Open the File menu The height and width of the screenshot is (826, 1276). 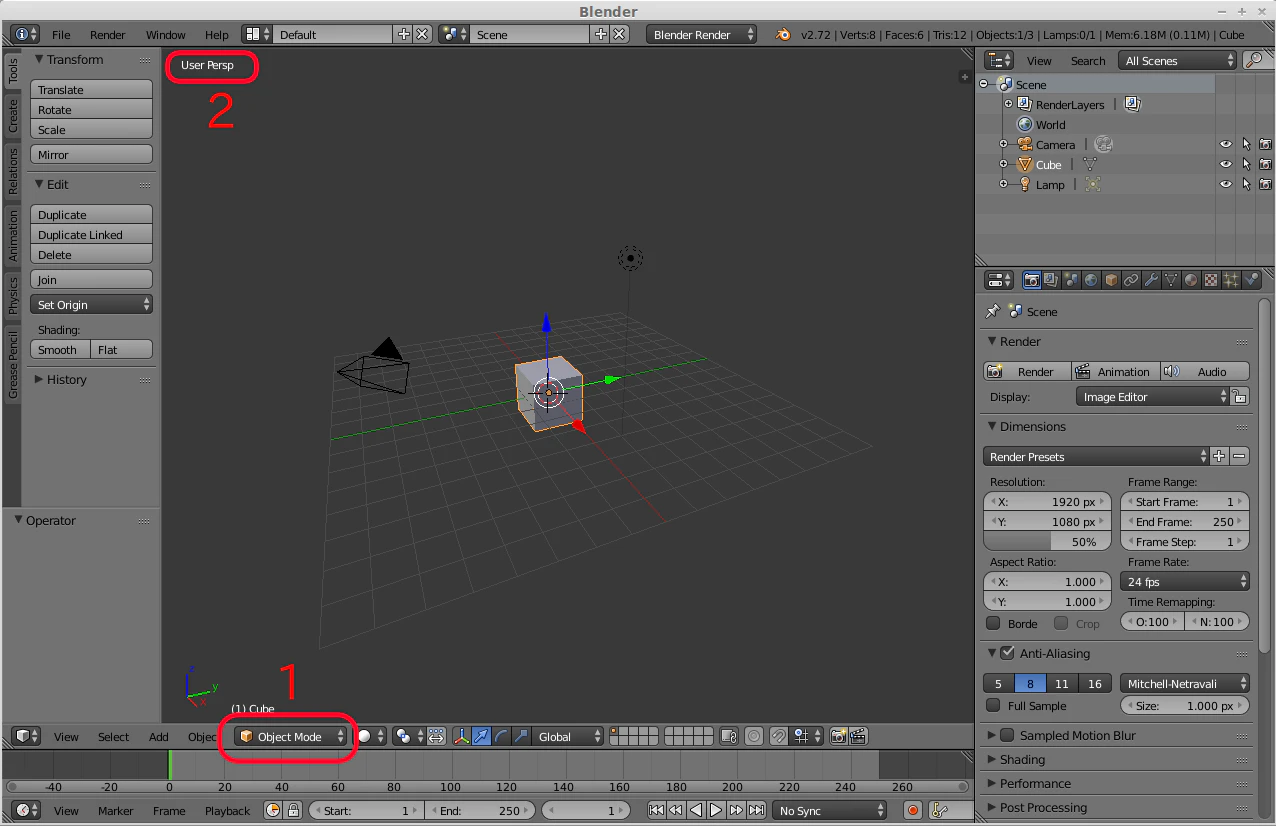tap(61, 35)
